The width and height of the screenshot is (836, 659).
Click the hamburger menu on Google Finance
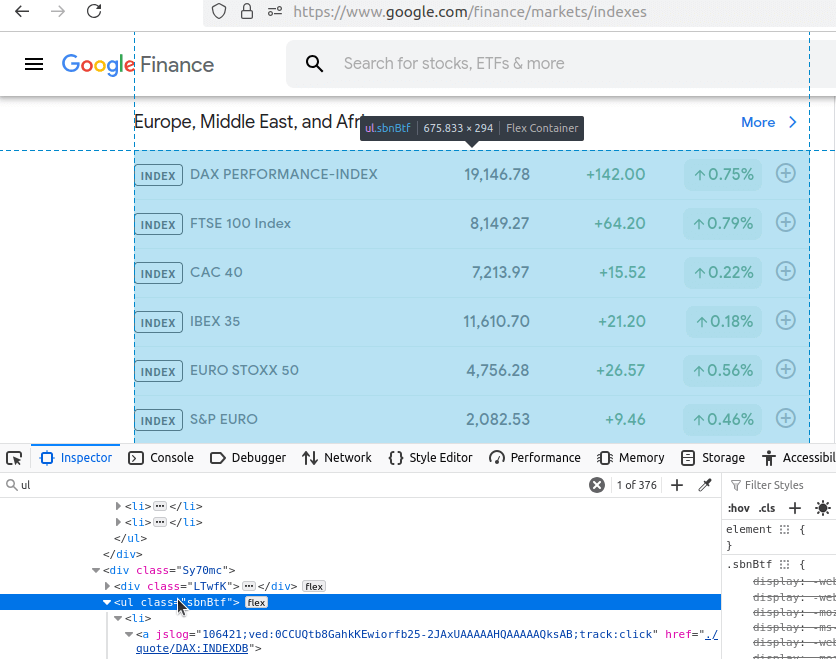point(33,63)
